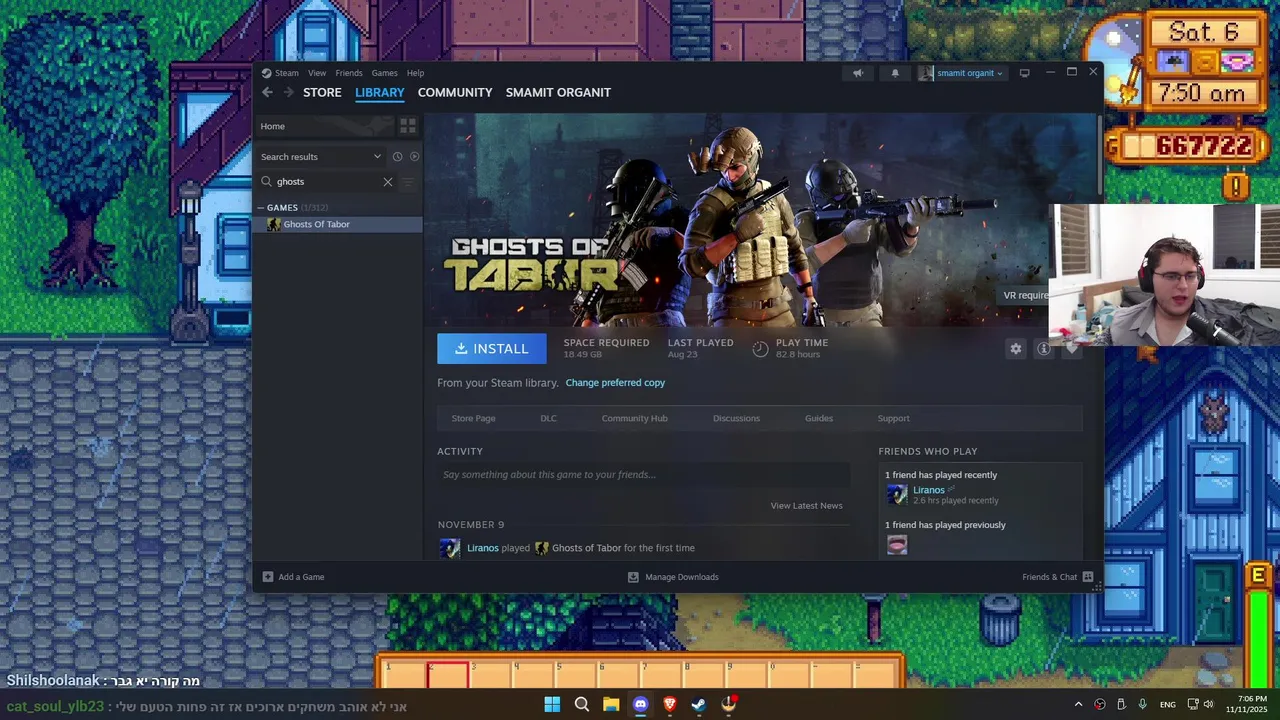Open the Friends menu
Viewport: 1280px width, 720px height.
[349, 73]
